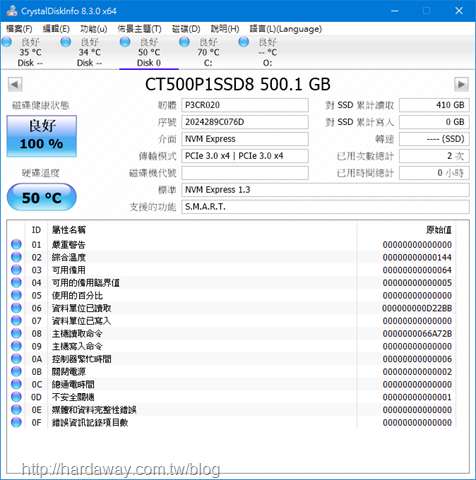Select the Disk 0 50 °C tab
The width and height of the screenshot is (476, 480).
[149, 52]
